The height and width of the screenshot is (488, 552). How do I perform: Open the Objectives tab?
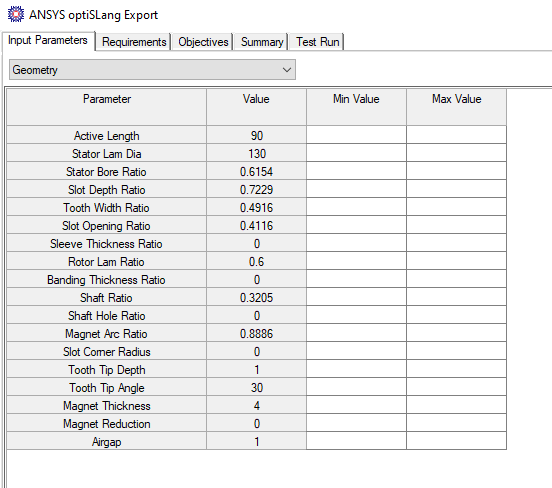[x=203, y=42]
